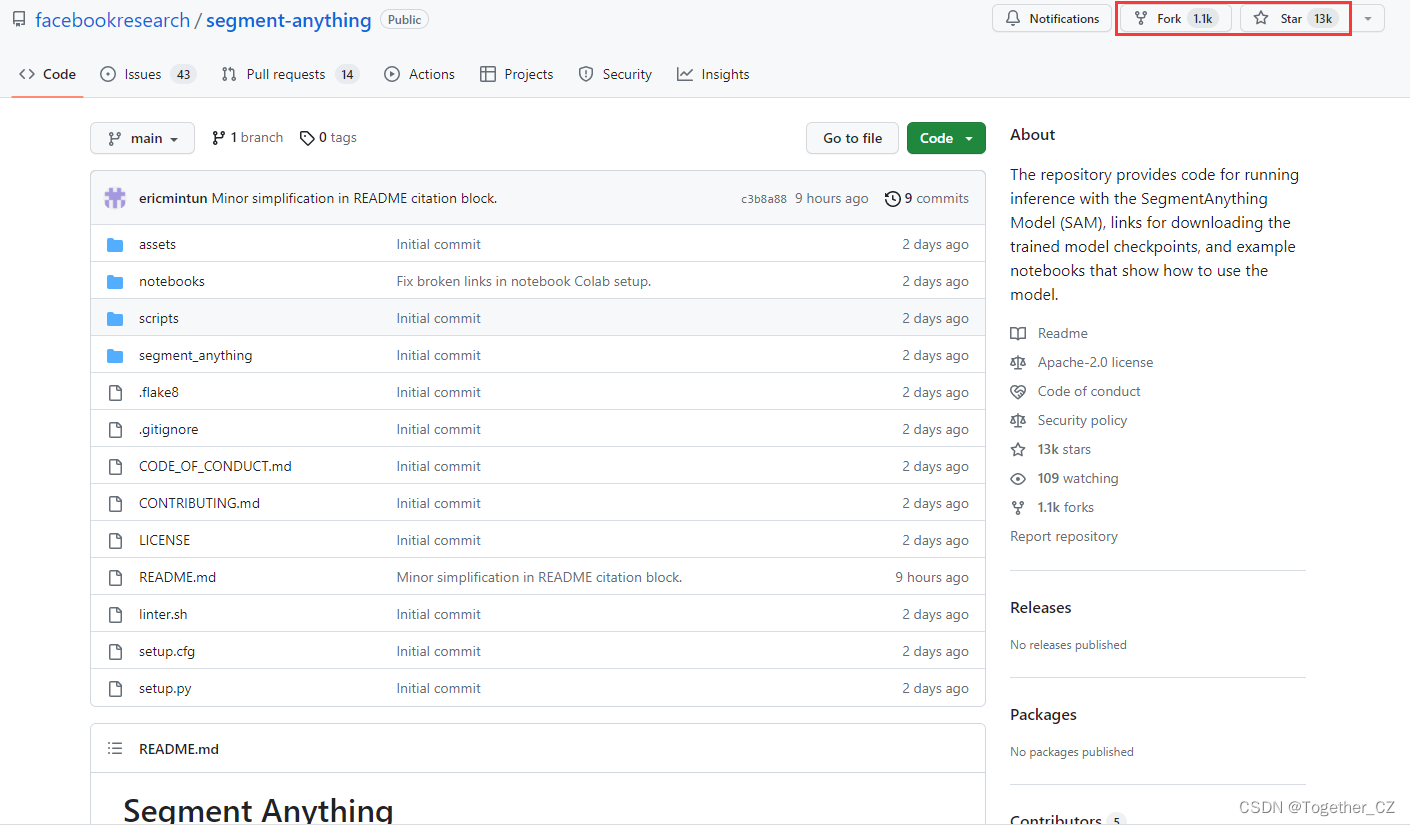The width and height of the screenshot is (1410, 826).
Task: Open the Projects tab
Action: click(517, 74)
